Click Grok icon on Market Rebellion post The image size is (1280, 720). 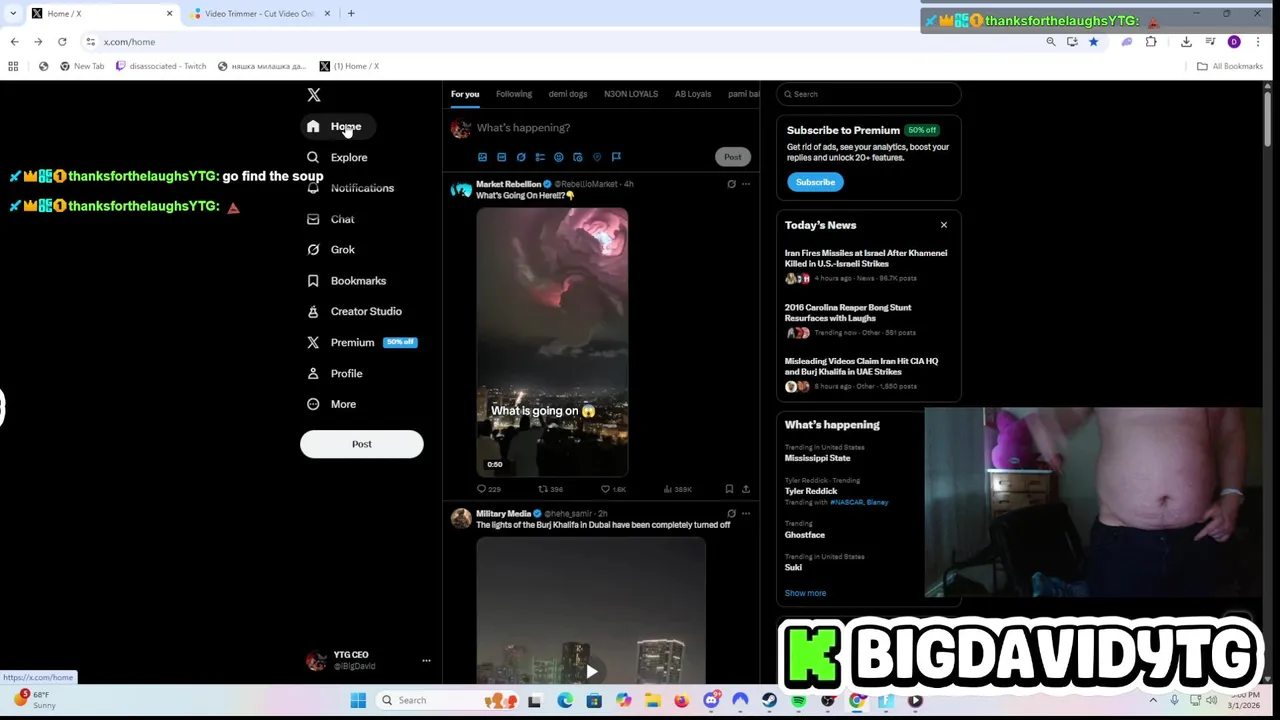coord(731,184)
